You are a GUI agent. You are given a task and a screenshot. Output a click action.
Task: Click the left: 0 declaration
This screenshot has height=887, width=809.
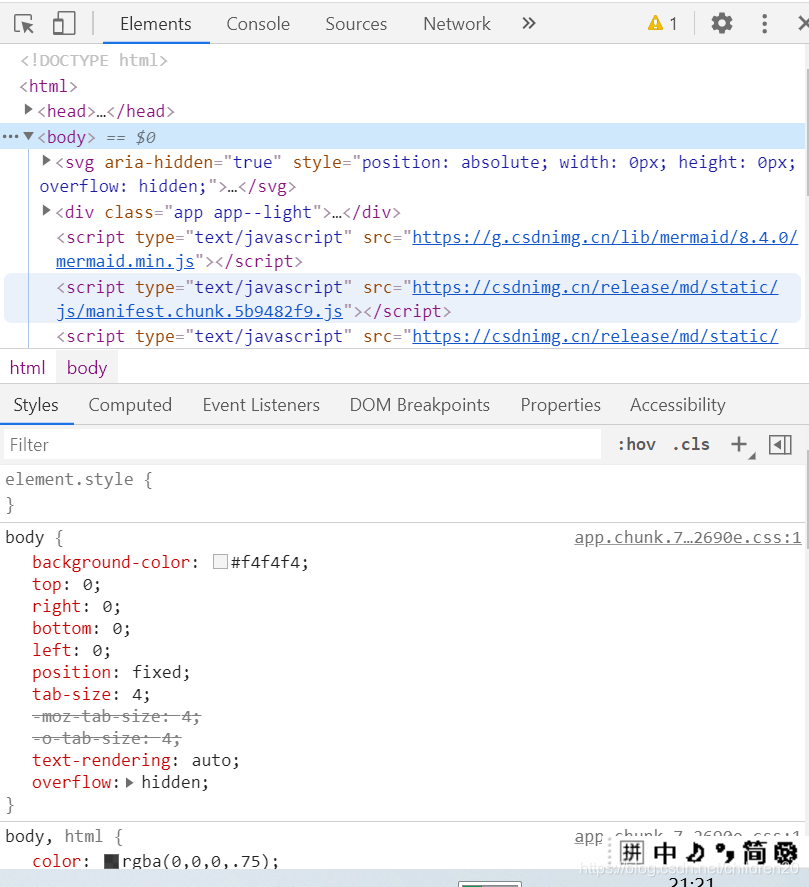click(x=71, y=650)
